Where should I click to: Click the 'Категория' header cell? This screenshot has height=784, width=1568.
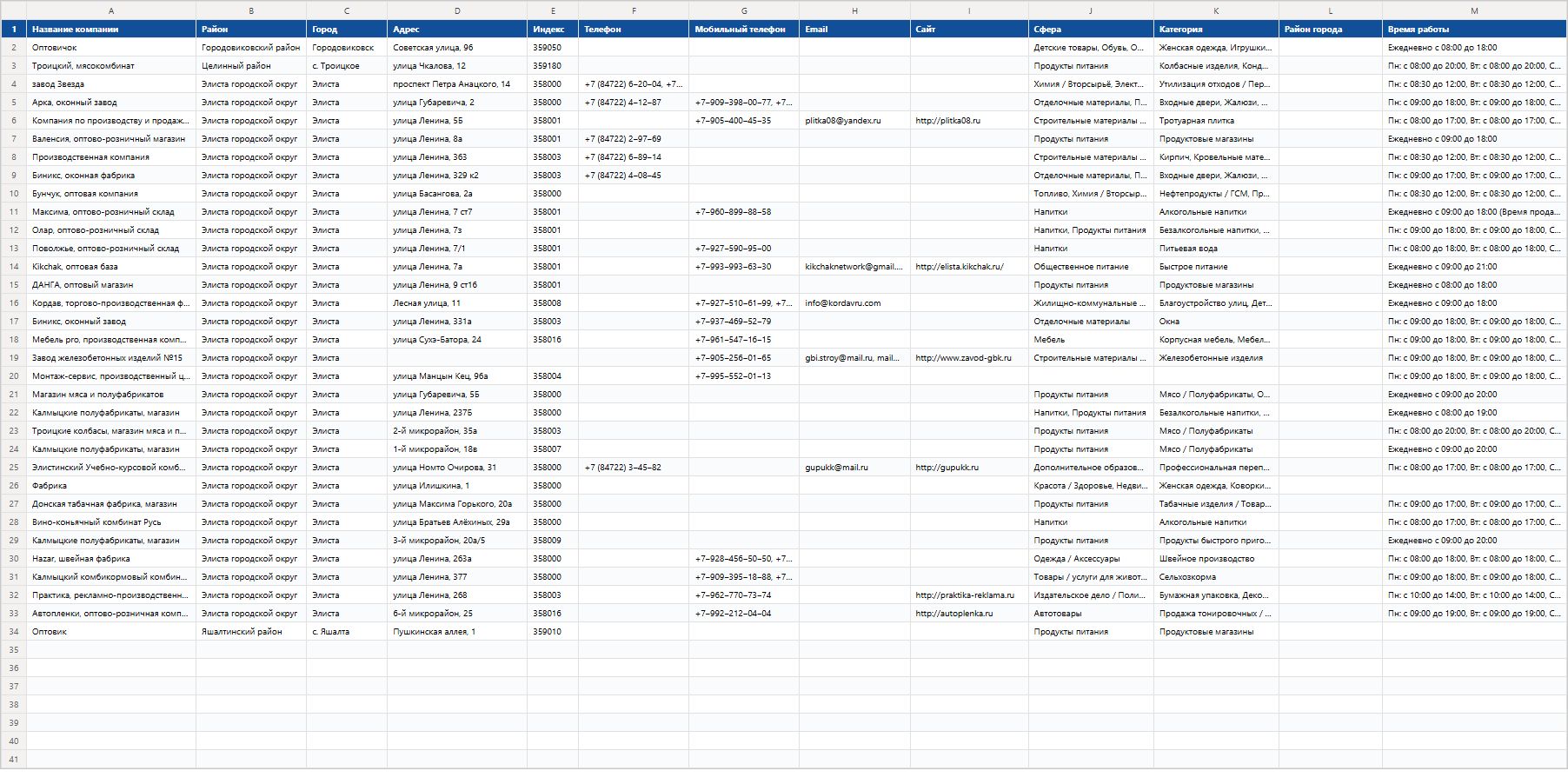tap(1216, 30)
